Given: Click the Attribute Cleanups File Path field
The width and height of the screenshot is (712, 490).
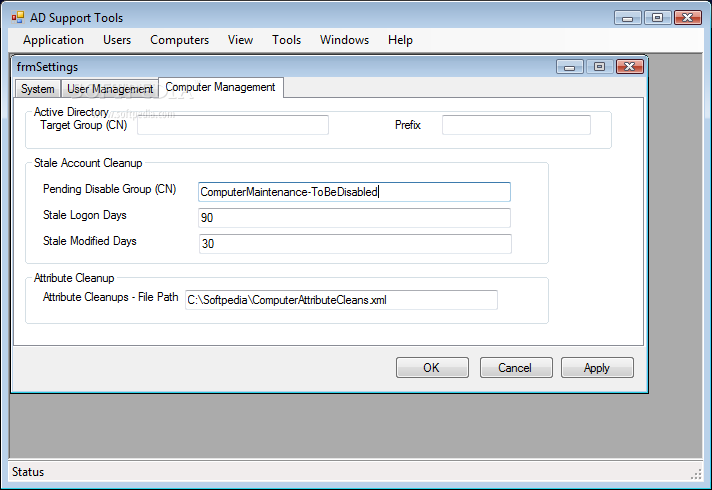Looking at the screenshot, I should point(341,300).
